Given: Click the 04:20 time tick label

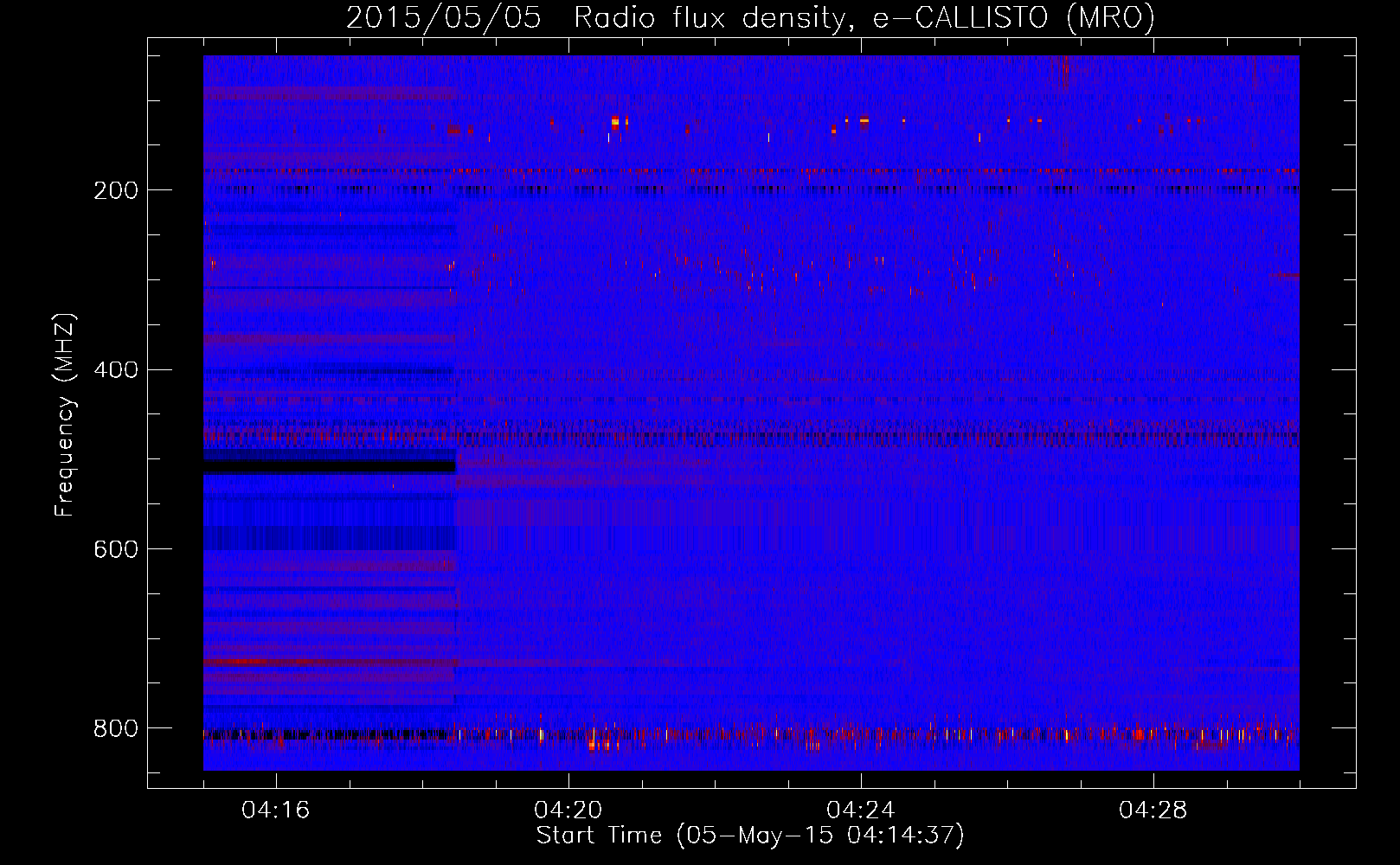Looking at the screenshot, I should coord(568,811).
